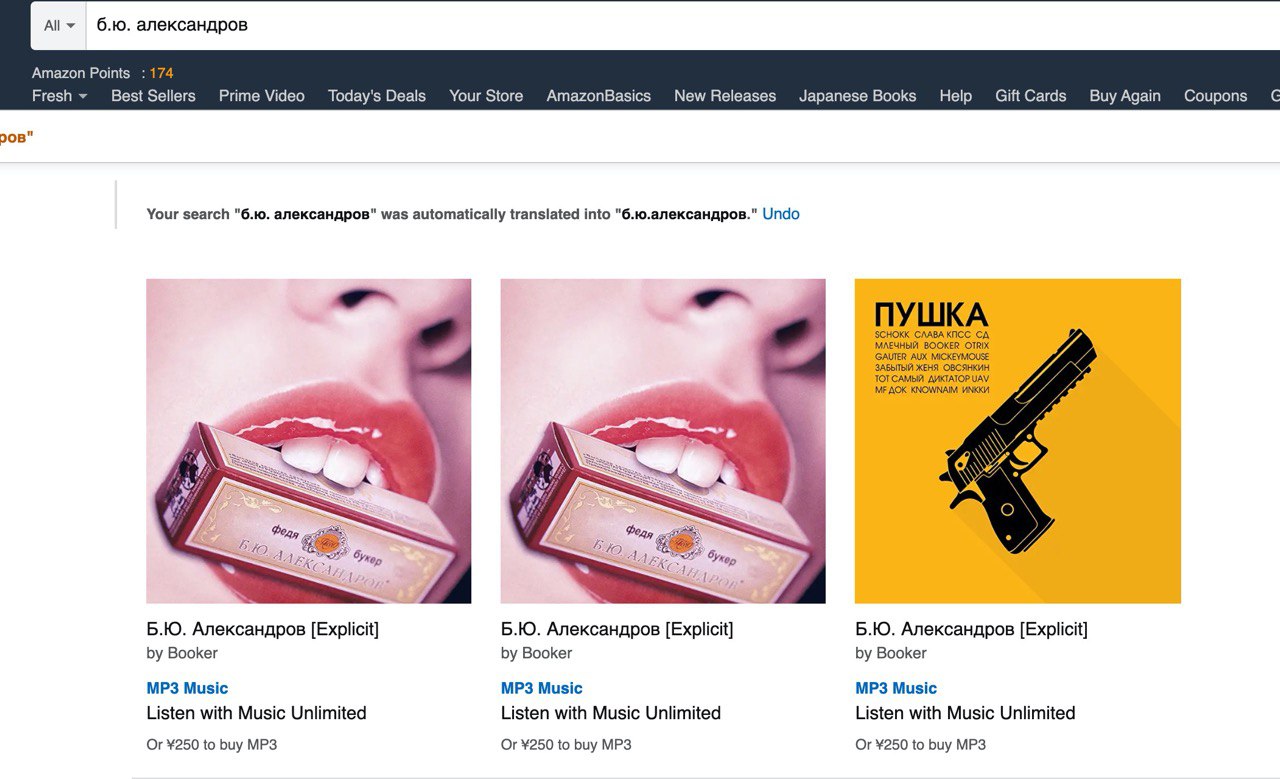The width and height of the screenshot is (1280, 779).
Task: Open the All categories search dropdown
Action: click(59, 25)
